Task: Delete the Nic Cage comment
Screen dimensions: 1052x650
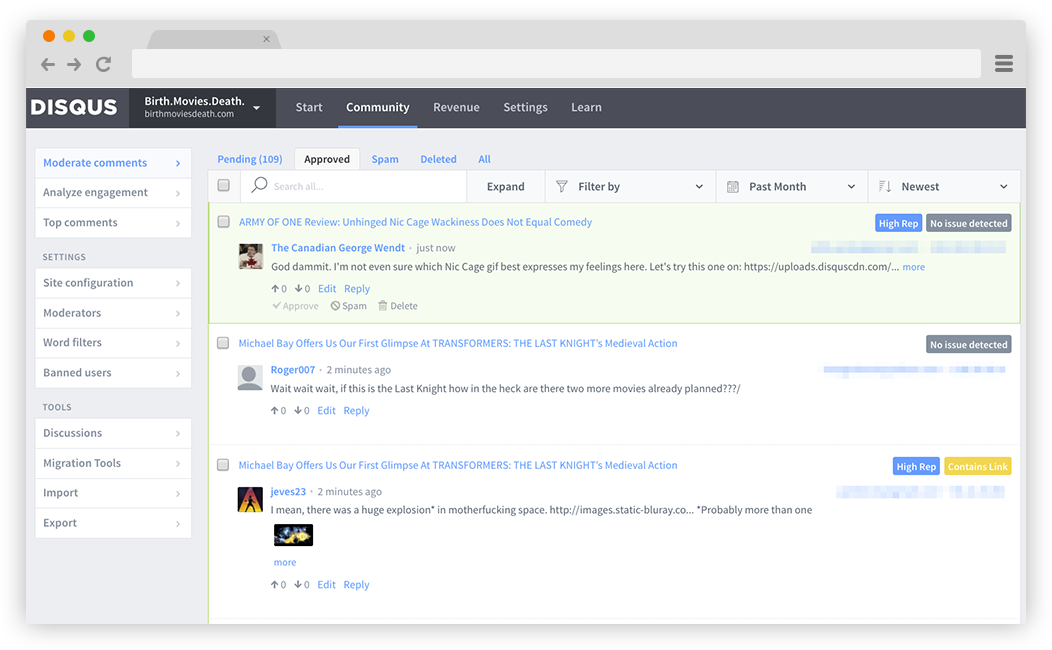Action: [x=397, y=306]
